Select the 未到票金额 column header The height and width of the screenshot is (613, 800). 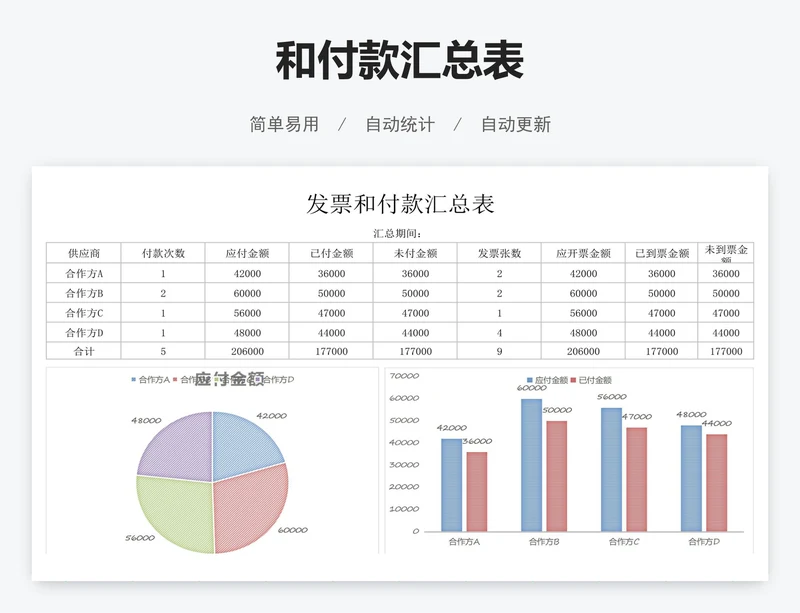coord(726,253)
